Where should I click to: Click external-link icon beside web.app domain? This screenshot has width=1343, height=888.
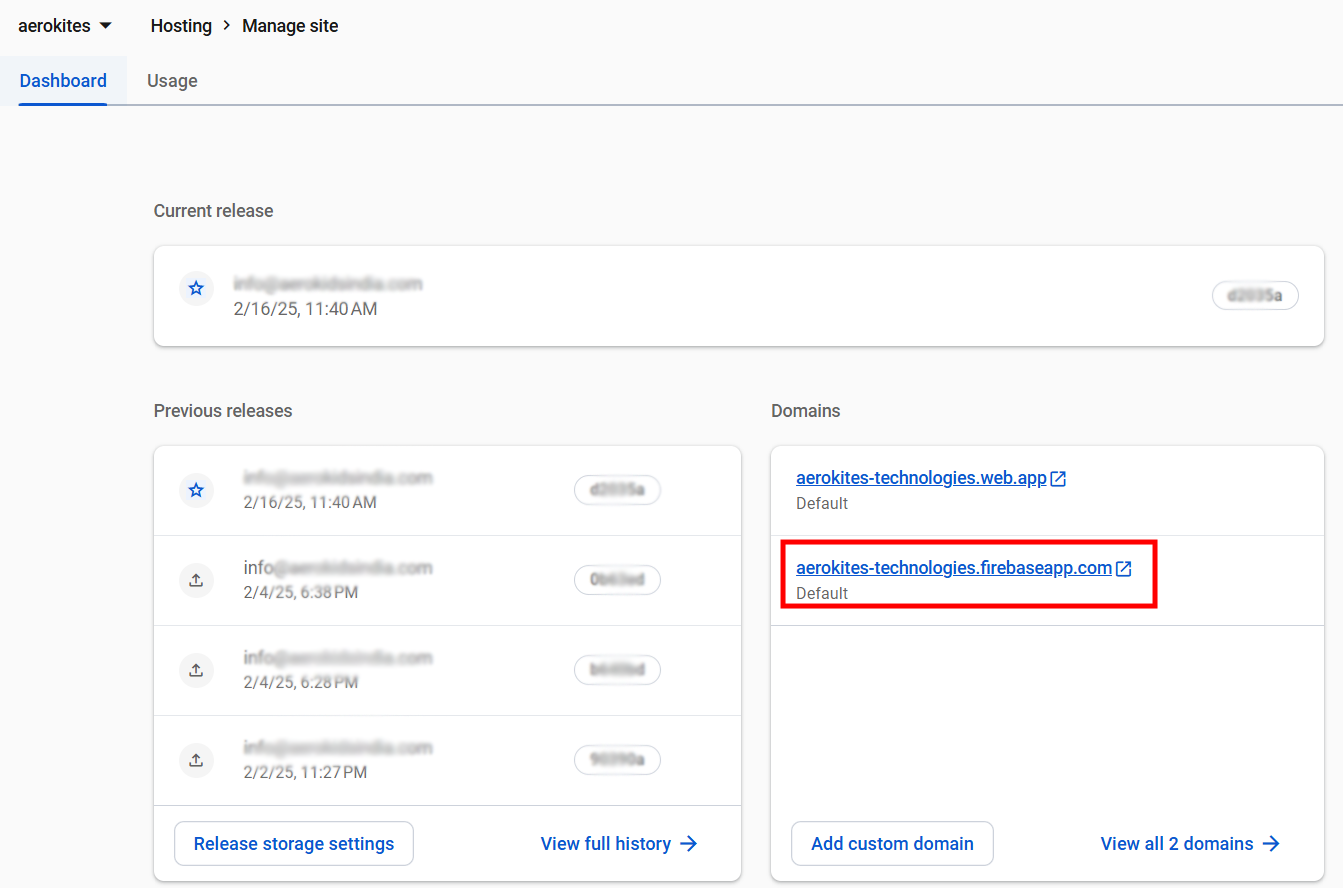(x=1058, y=479)
